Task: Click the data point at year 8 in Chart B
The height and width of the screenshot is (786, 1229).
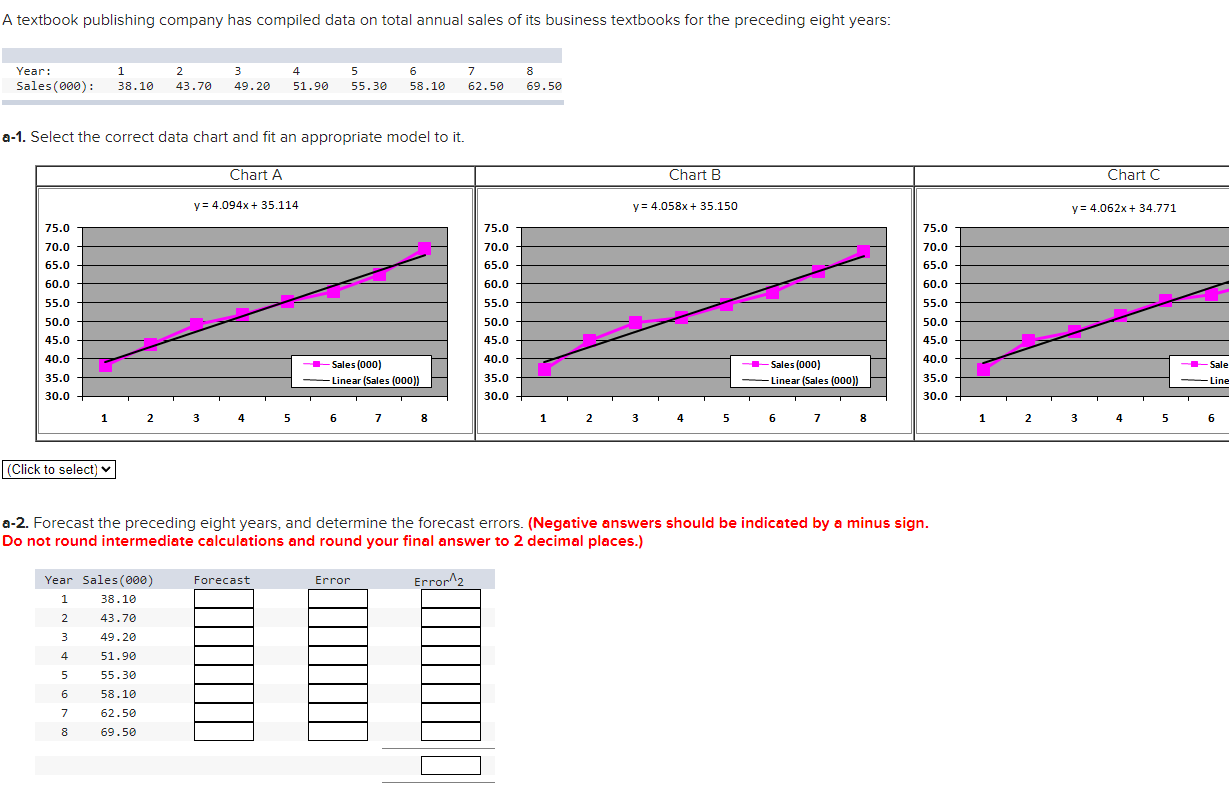Action: (x=862, y=251)
